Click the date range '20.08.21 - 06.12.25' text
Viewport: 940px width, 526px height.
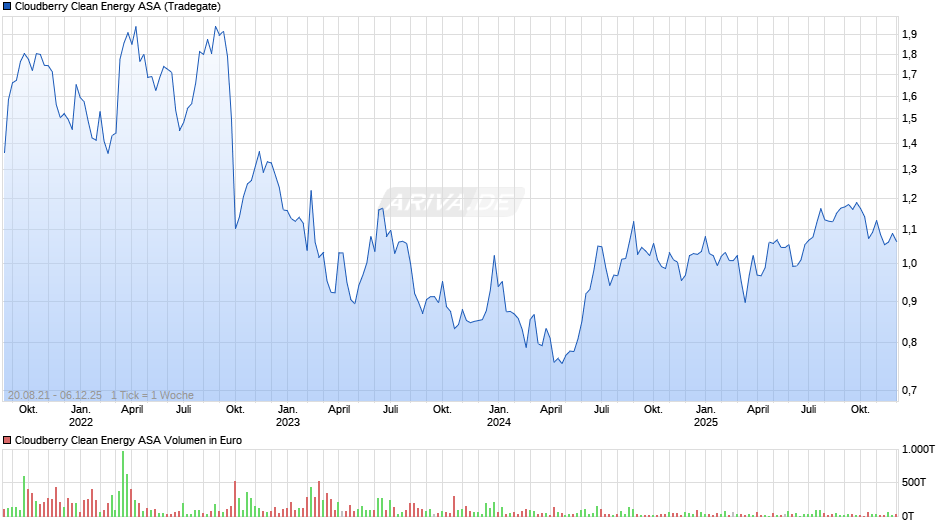point(55,395)
